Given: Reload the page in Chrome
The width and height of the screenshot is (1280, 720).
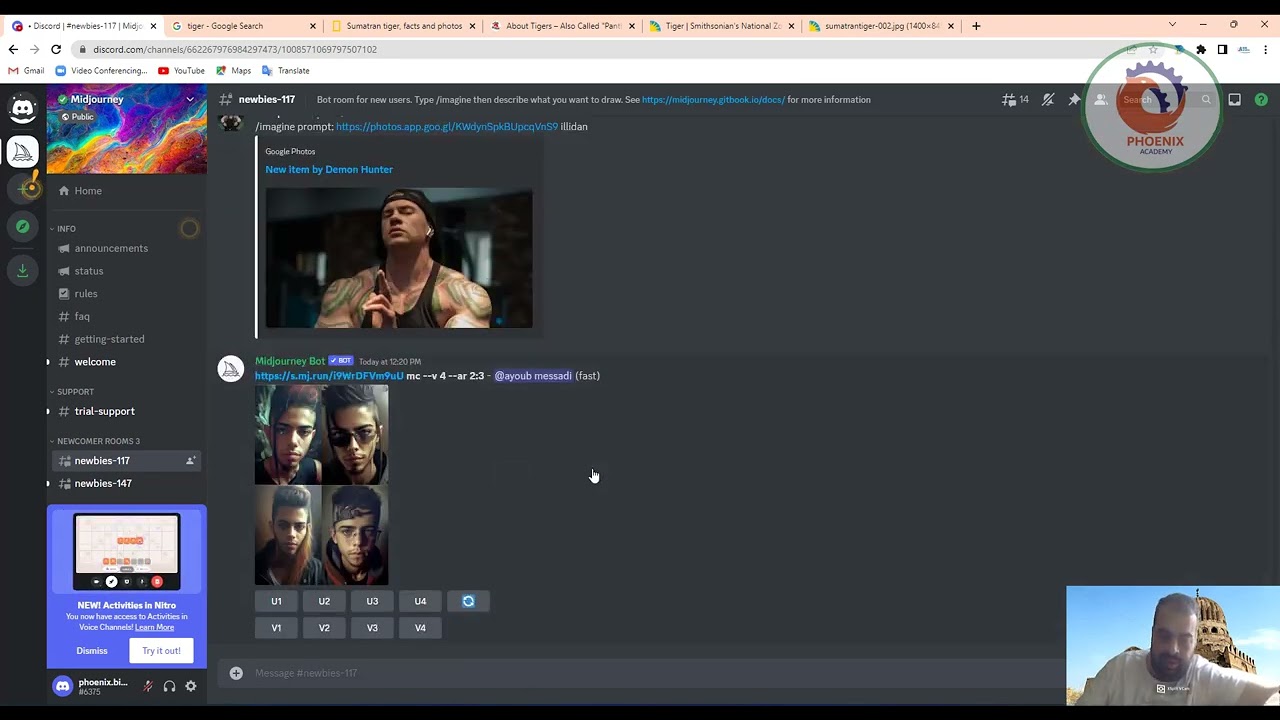Looking at the screenshot, I should click(56, 49).
